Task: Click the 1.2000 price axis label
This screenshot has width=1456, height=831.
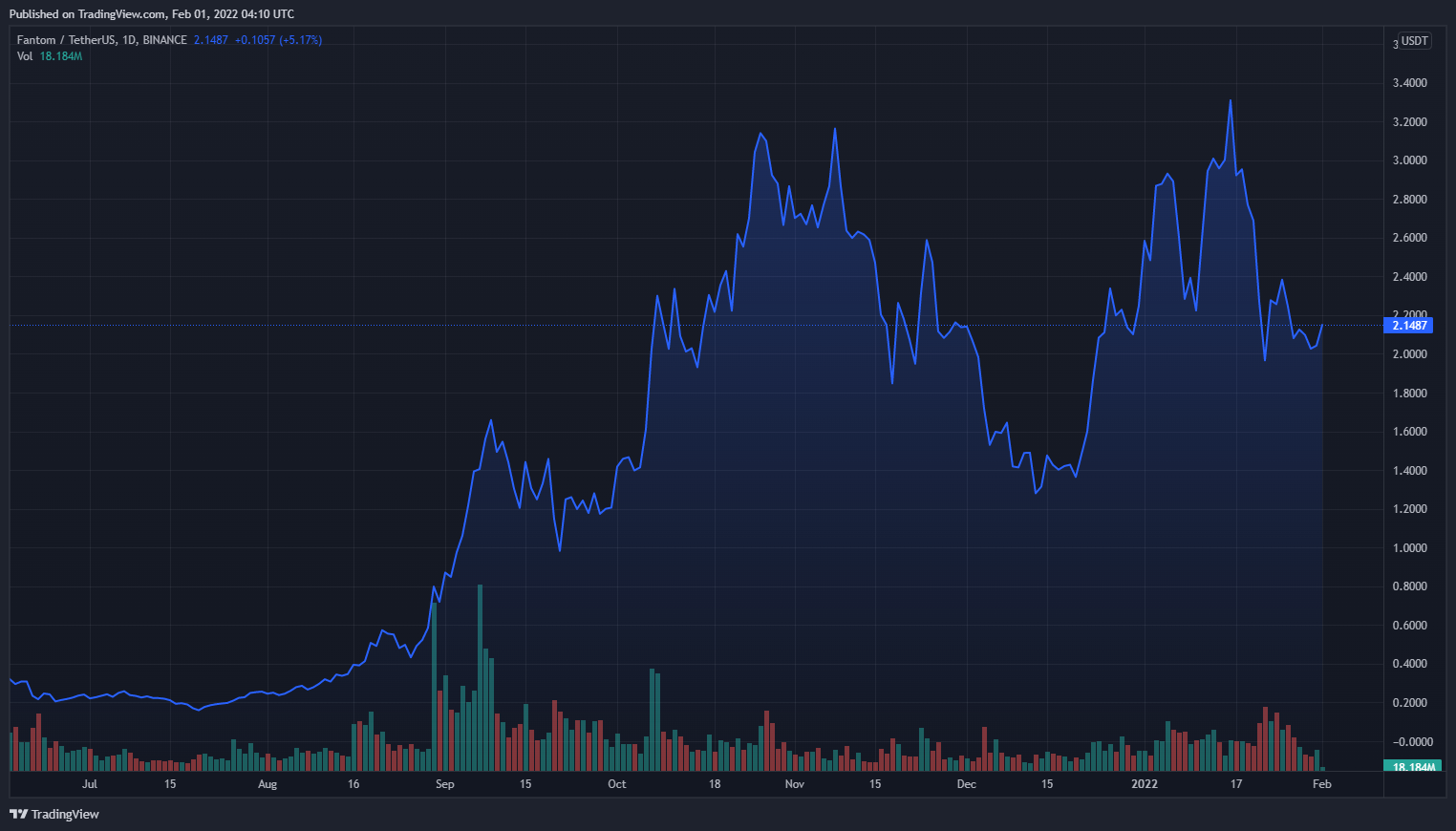Action: [1410, 509]
